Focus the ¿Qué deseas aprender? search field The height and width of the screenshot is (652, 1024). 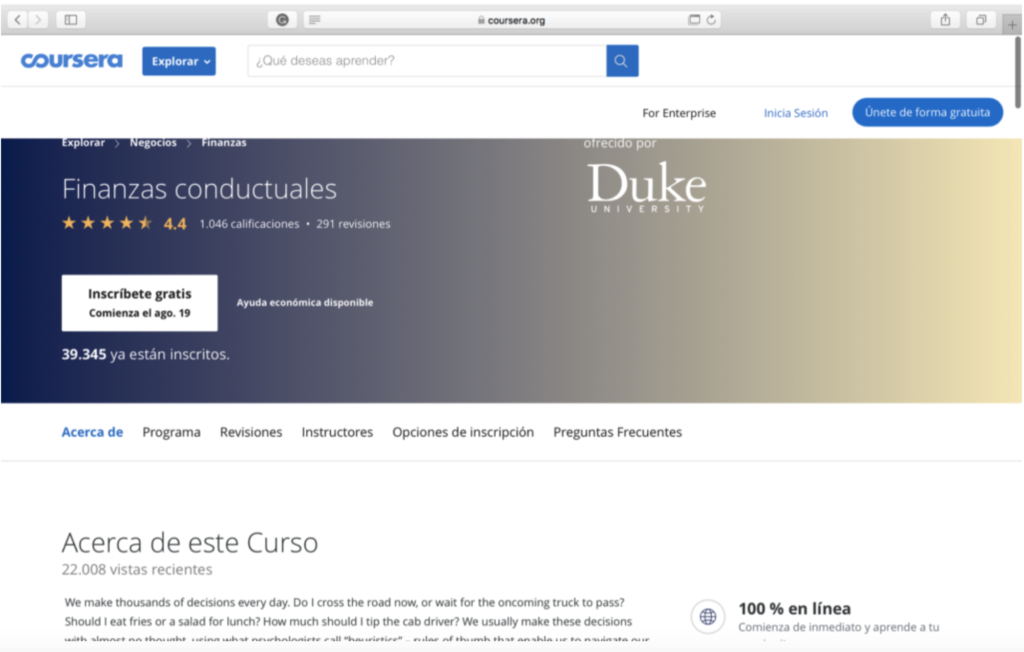click(426, 61)
